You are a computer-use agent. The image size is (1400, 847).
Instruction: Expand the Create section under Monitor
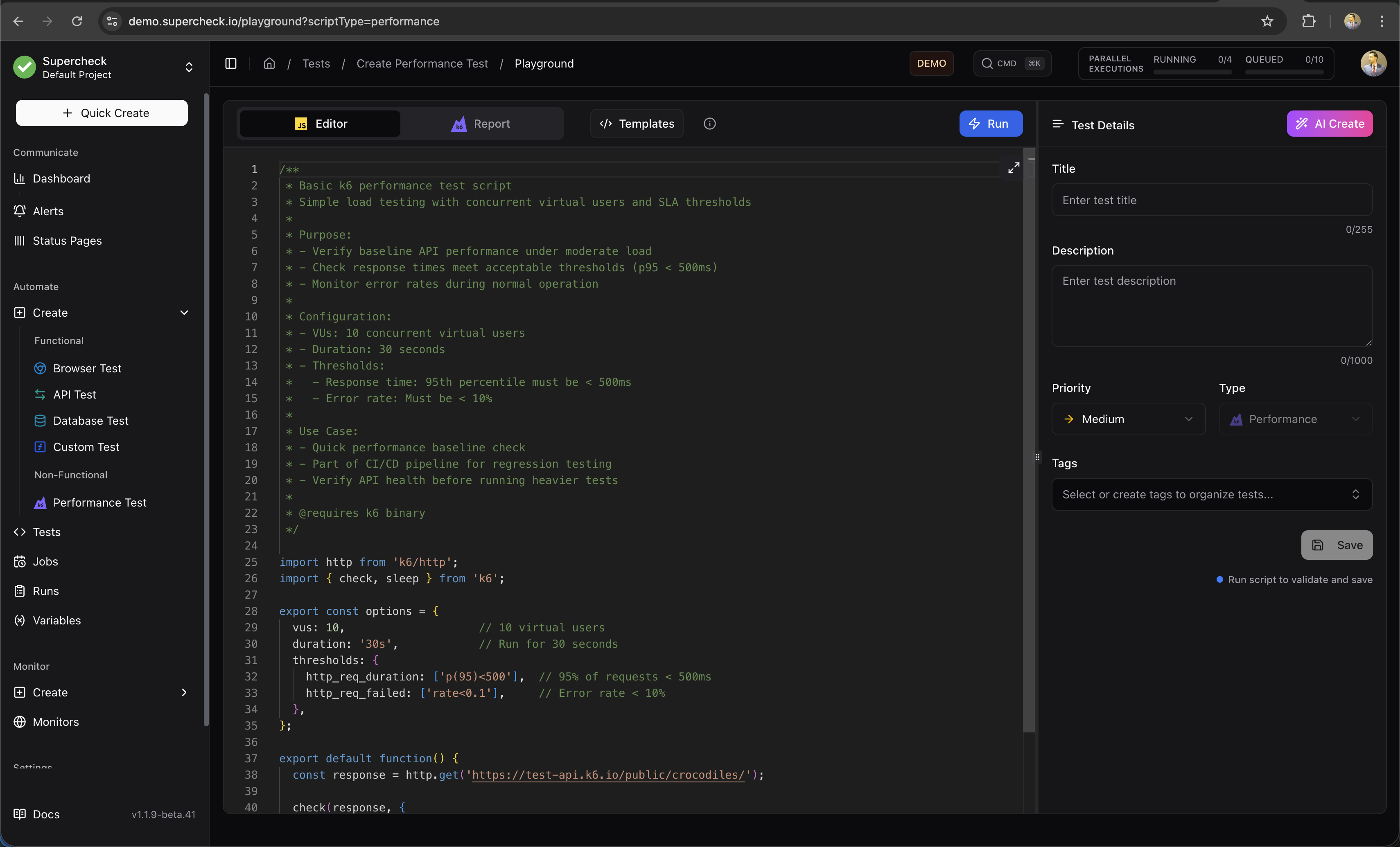pyautogui.click(x=184, y=692)
